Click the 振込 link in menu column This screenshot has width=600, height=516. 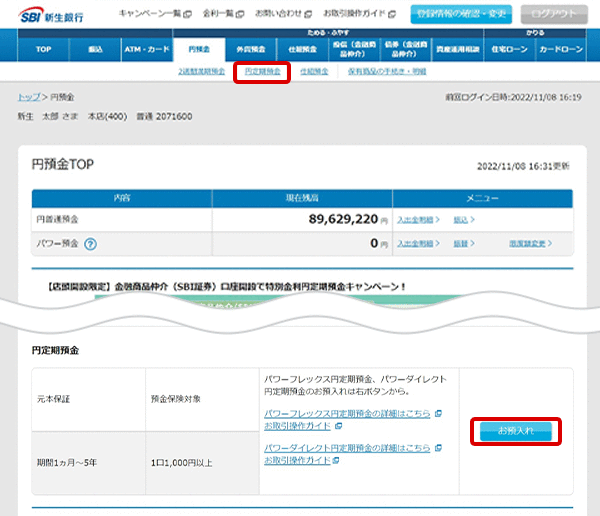[x=464, y=217]
